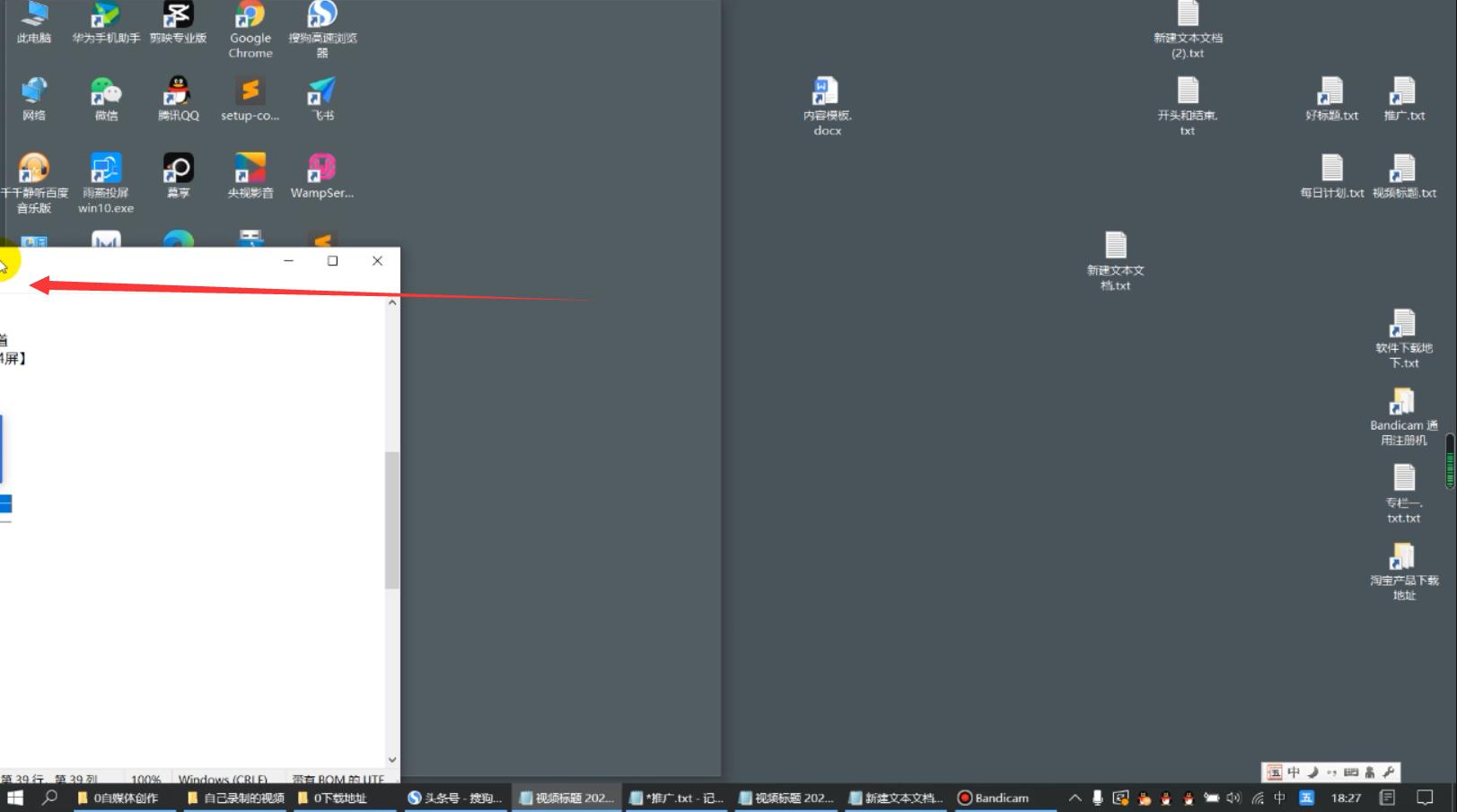This screenshot has width=1457, height=812.
Task: Select 淘宝产品下载地址 shortcut
Action: [1404, 571]
